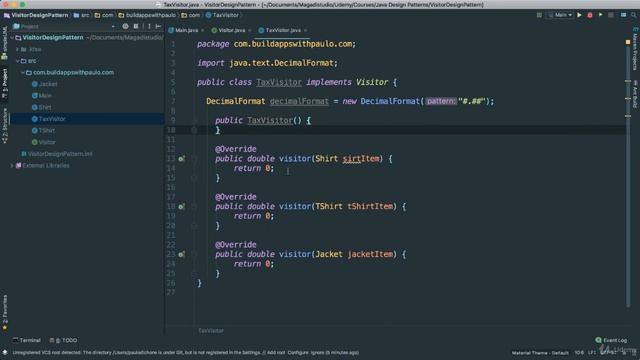This screenshot has width=640, height=360.
Task: Toggle the 1: Project tool window strip
Action: coord(4,83)
